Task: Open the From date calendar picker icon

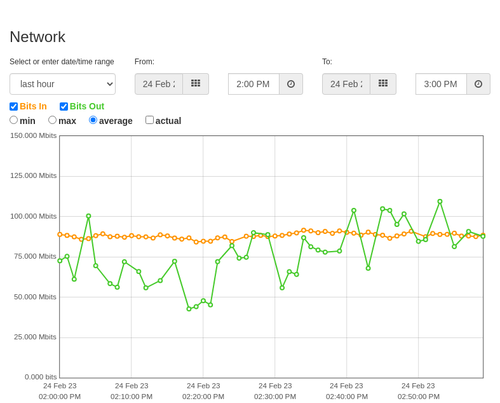Action: (x=196, y=84)
